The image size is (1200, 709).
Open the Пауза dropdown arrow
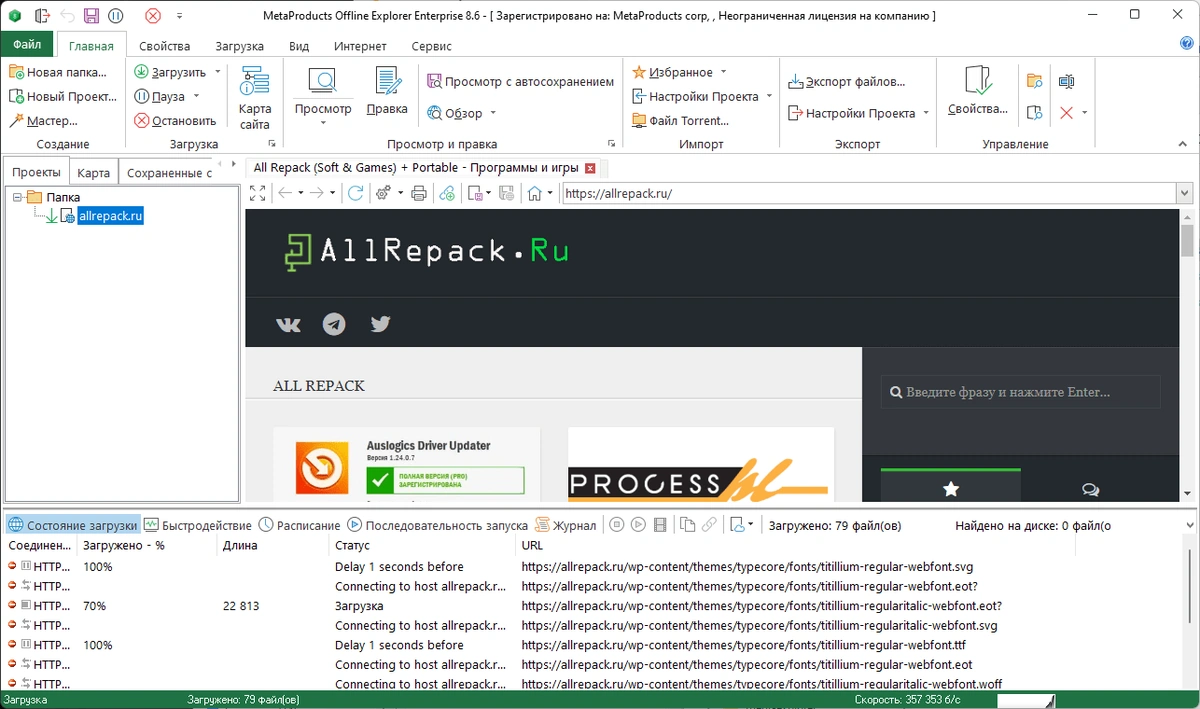[x=195, y=96]
